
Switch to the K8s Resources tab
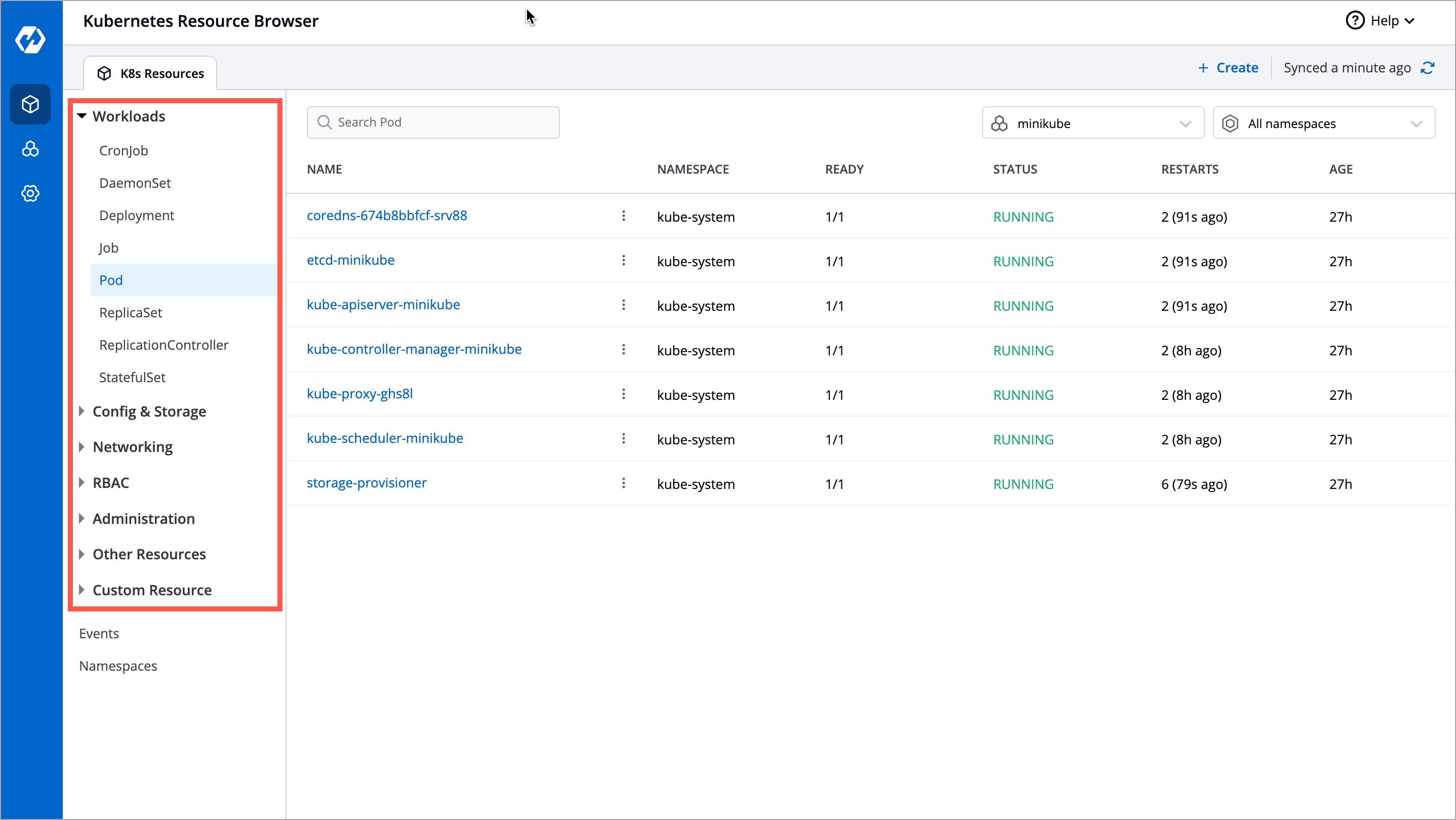(x=150, y=72)
